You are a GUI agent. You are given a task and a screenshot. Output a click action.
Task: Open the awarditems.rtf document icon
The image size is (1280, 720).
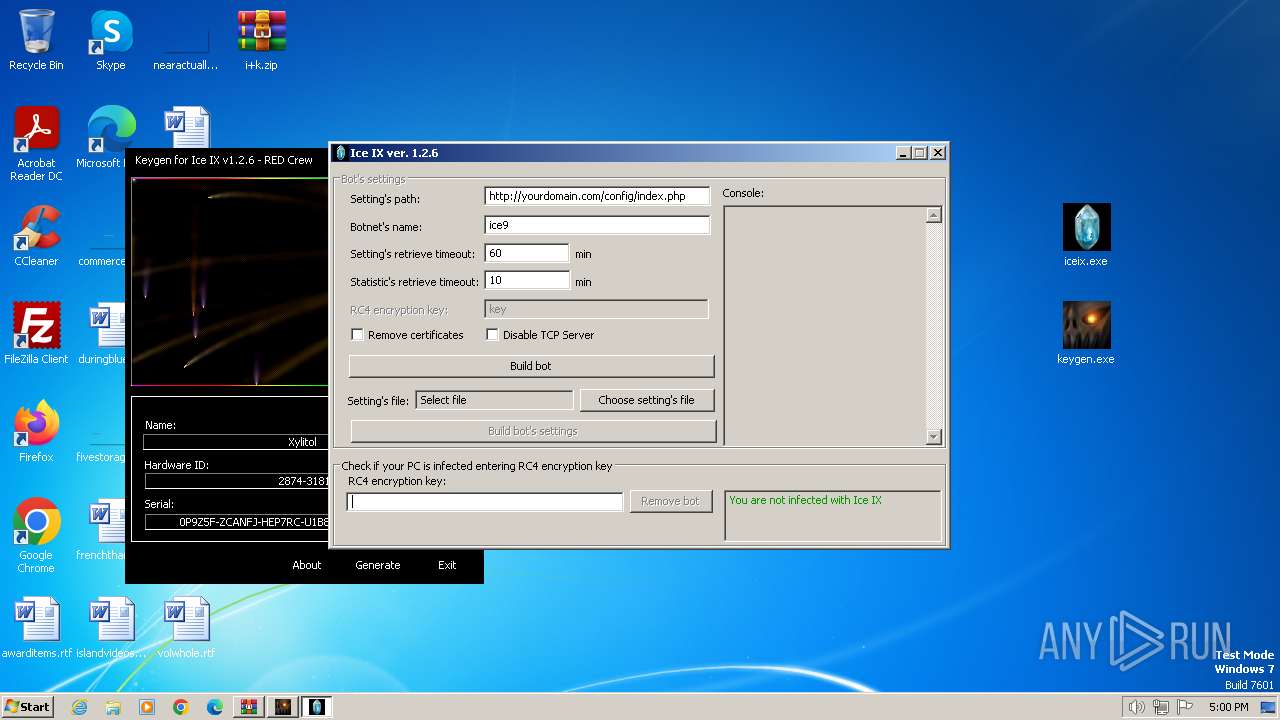[36, 628]
